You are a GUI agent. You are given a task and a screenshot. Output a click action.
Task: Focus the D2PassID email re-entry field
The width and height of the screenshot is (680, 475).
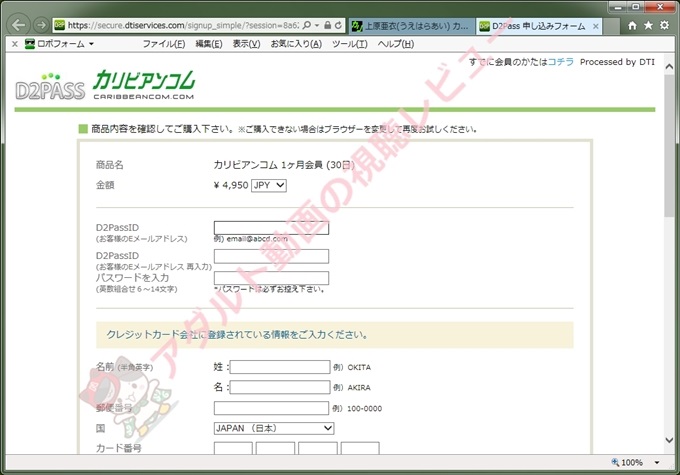pyautogui.click(x=271, y=256)
